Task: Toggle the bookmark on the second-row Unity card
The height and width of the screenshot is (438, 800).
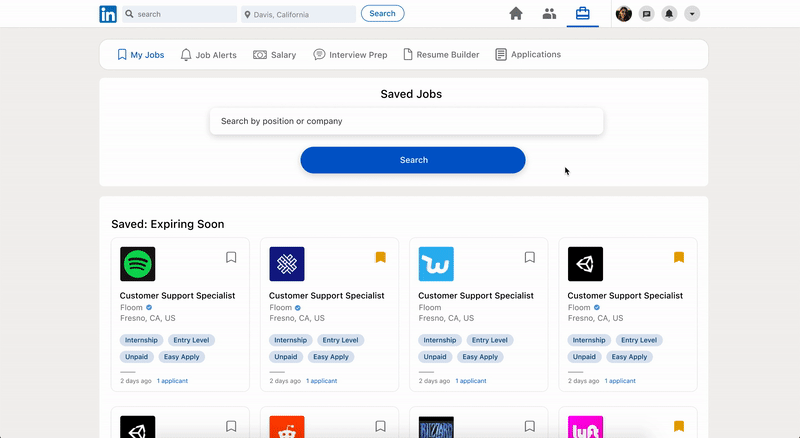Action: click(231, 426)
